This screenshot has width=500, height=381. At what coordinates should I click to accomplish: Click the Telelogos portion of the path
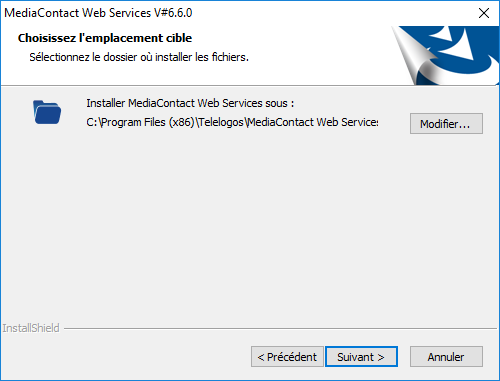coord(221,122)
